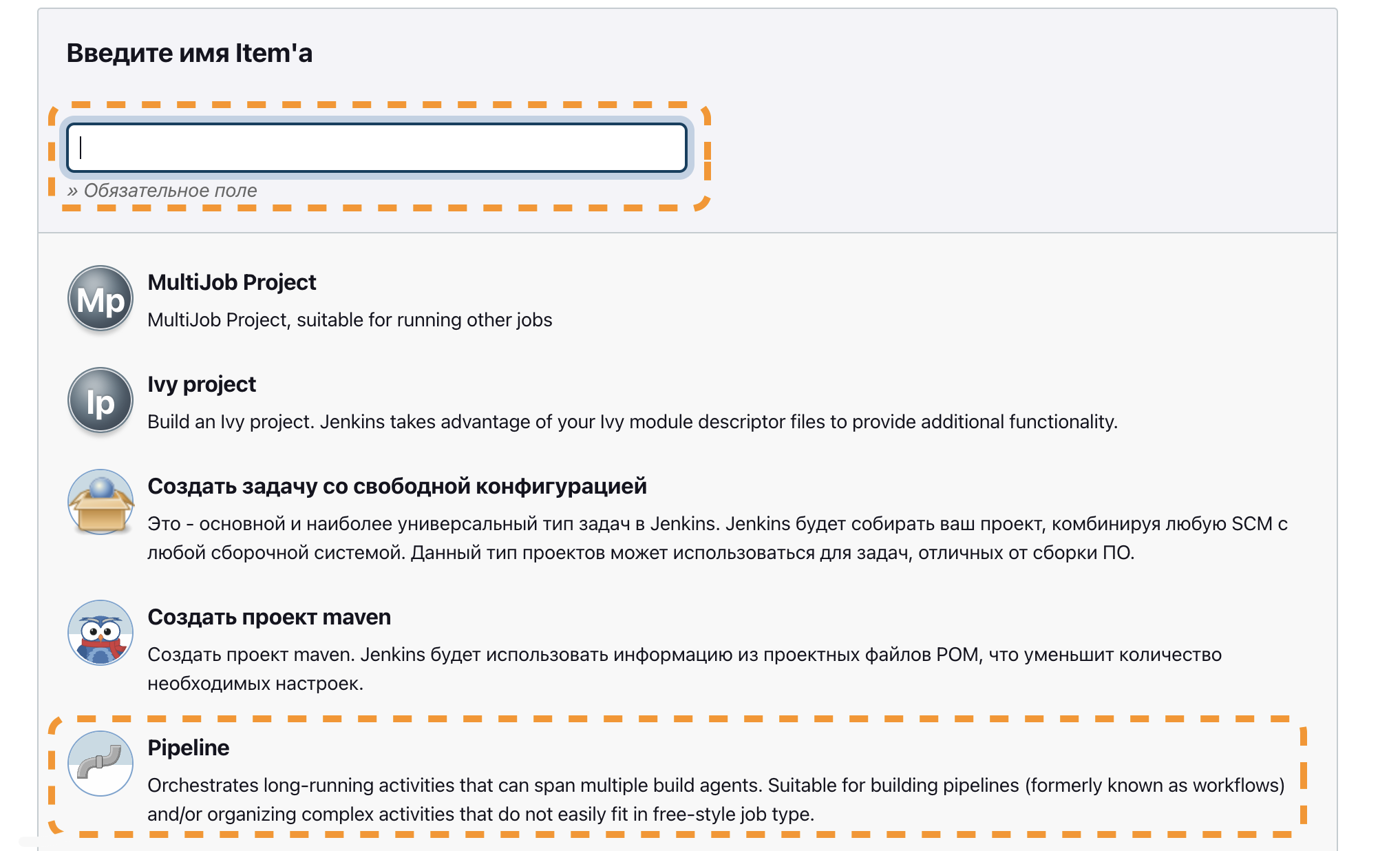Select the Pipeline item title
Screen dimensions: 1400x851
click(188, 748)
